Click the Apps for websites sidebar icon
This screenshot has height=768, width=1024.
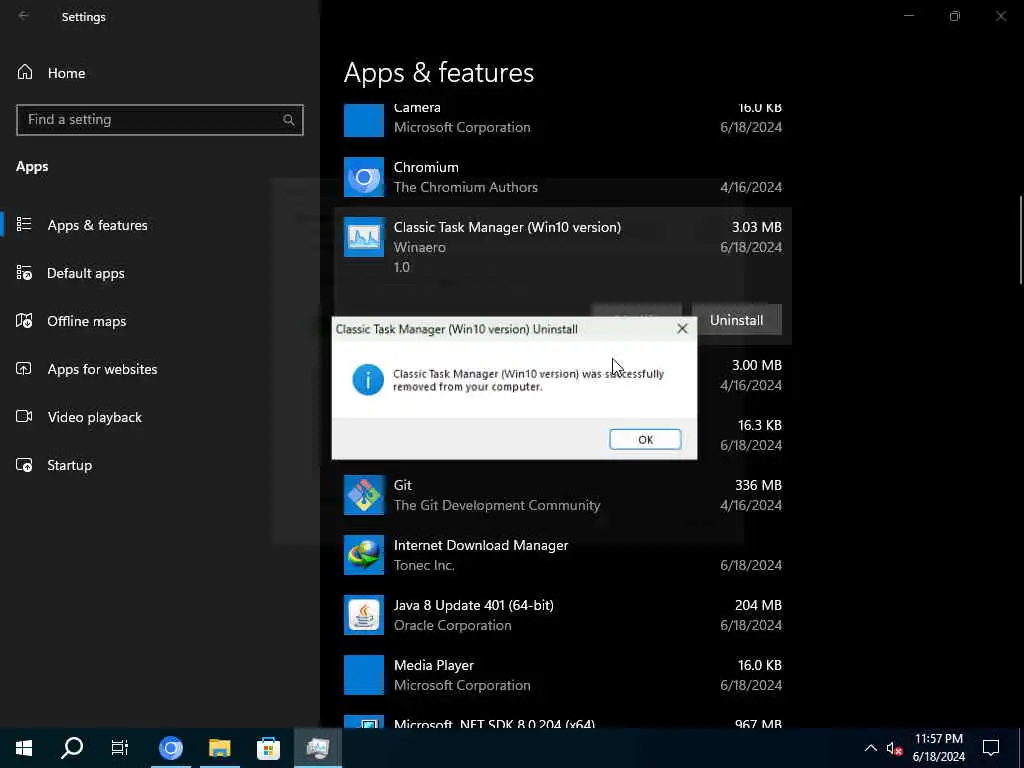[x=24, y=368]
